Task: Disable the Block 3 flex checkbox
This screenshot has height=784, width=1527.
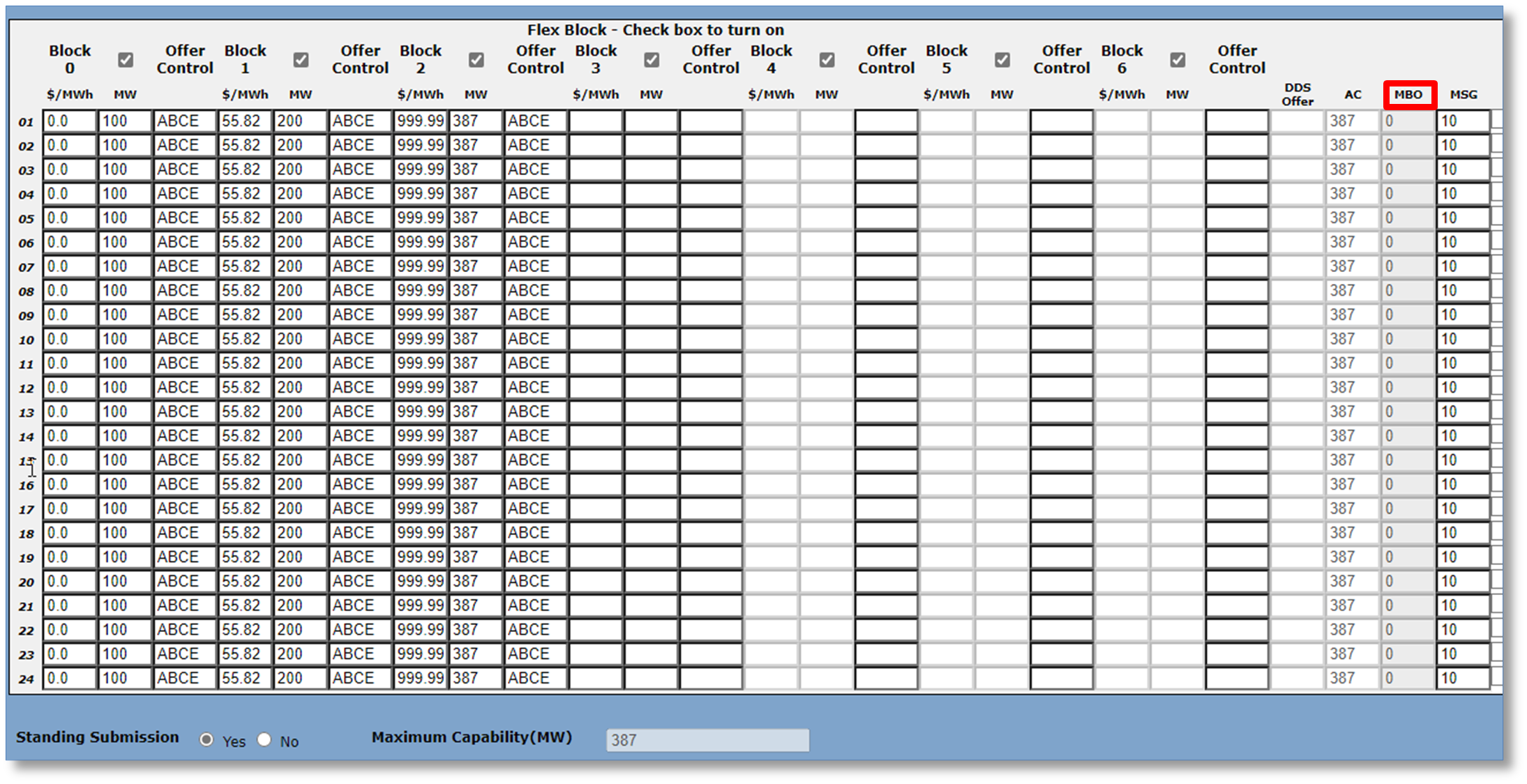Action: [652, 60]
